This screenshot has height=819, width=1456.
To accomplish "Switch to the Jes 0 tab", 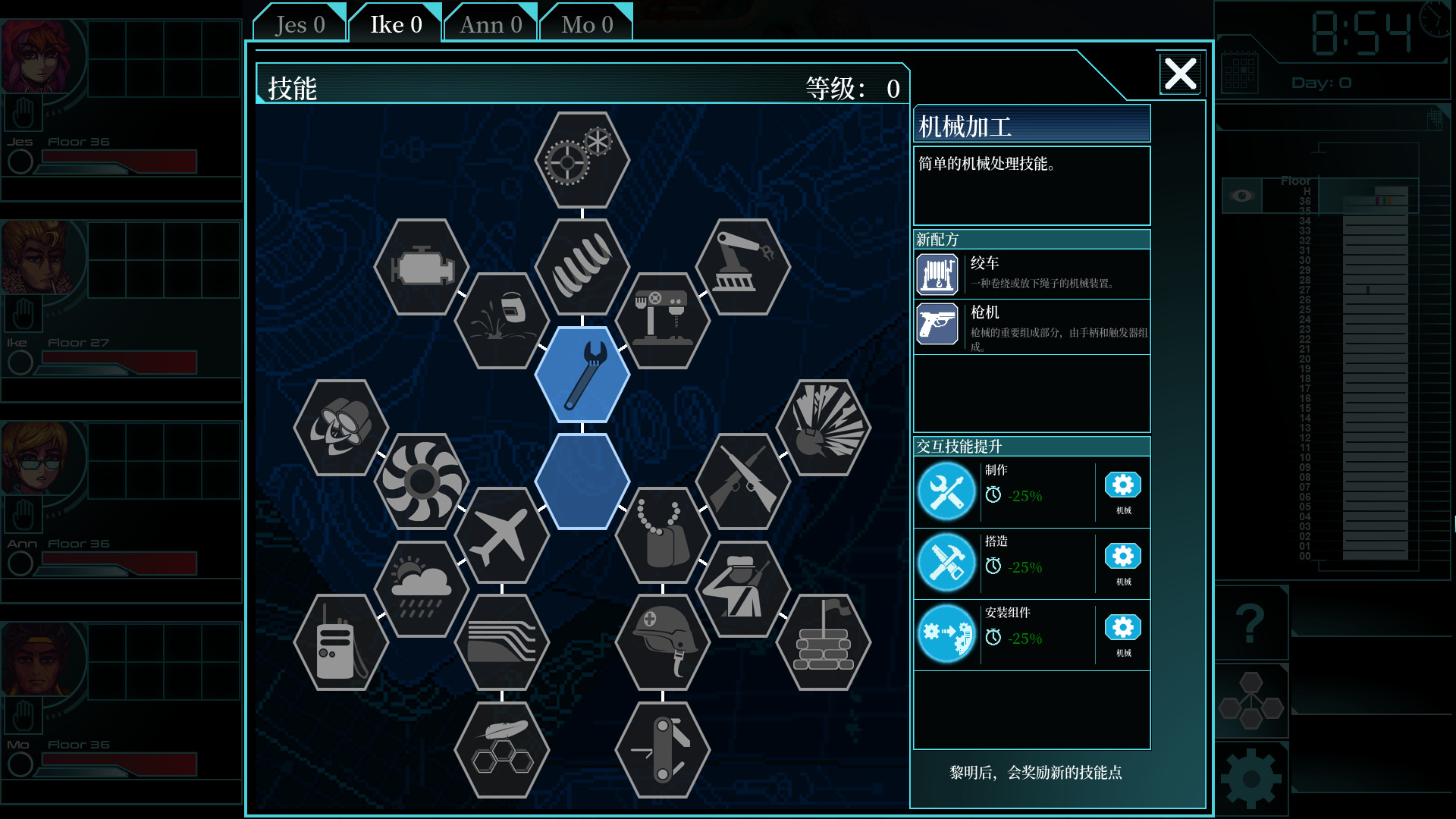I will (x=300, y=24).
